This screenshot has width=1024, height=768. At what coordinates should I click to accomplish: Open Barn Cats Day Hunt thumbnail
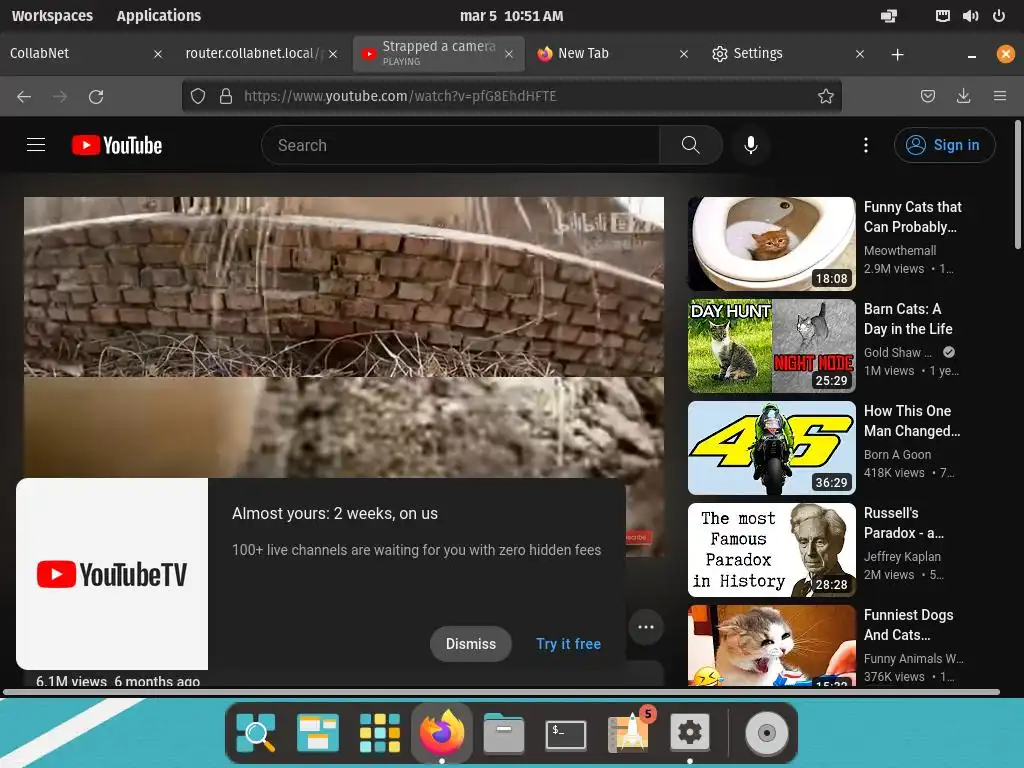771,346
